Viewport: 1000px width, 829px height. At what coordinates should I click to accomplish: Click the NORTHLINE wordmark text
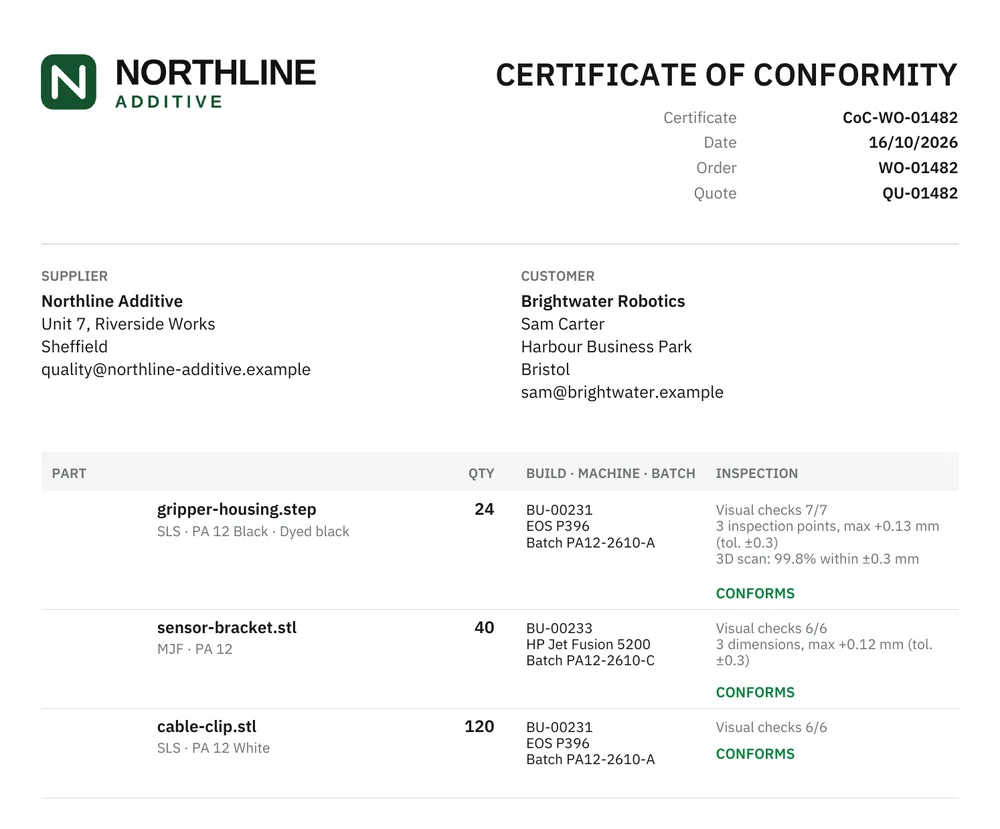pyautogui.click(x=216, y=73)
